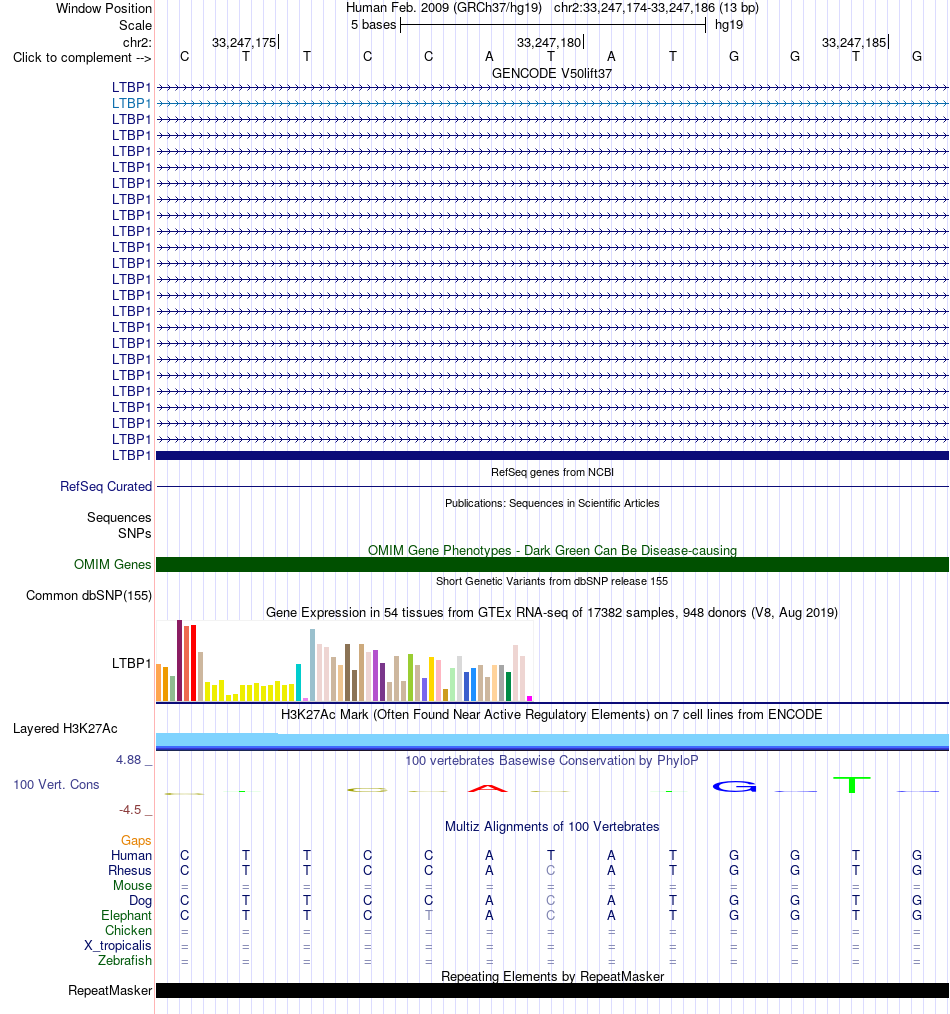Image resolution: width=950 pixels, height=1014 pixels.
Task: Click the Common dbSNP(155) label
Action: (x=89, y=596)
